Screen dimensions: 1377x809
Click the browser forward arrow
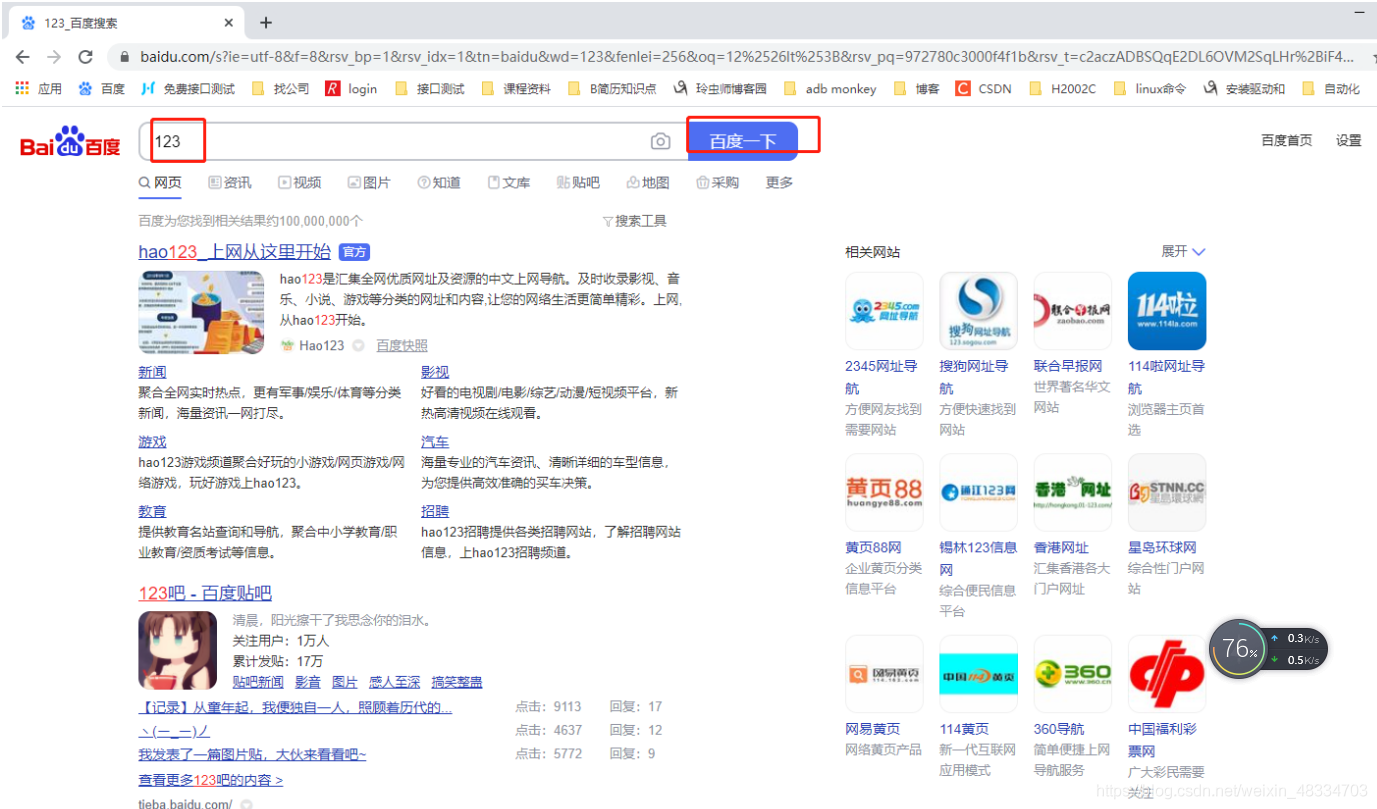(x=53, y=57)
